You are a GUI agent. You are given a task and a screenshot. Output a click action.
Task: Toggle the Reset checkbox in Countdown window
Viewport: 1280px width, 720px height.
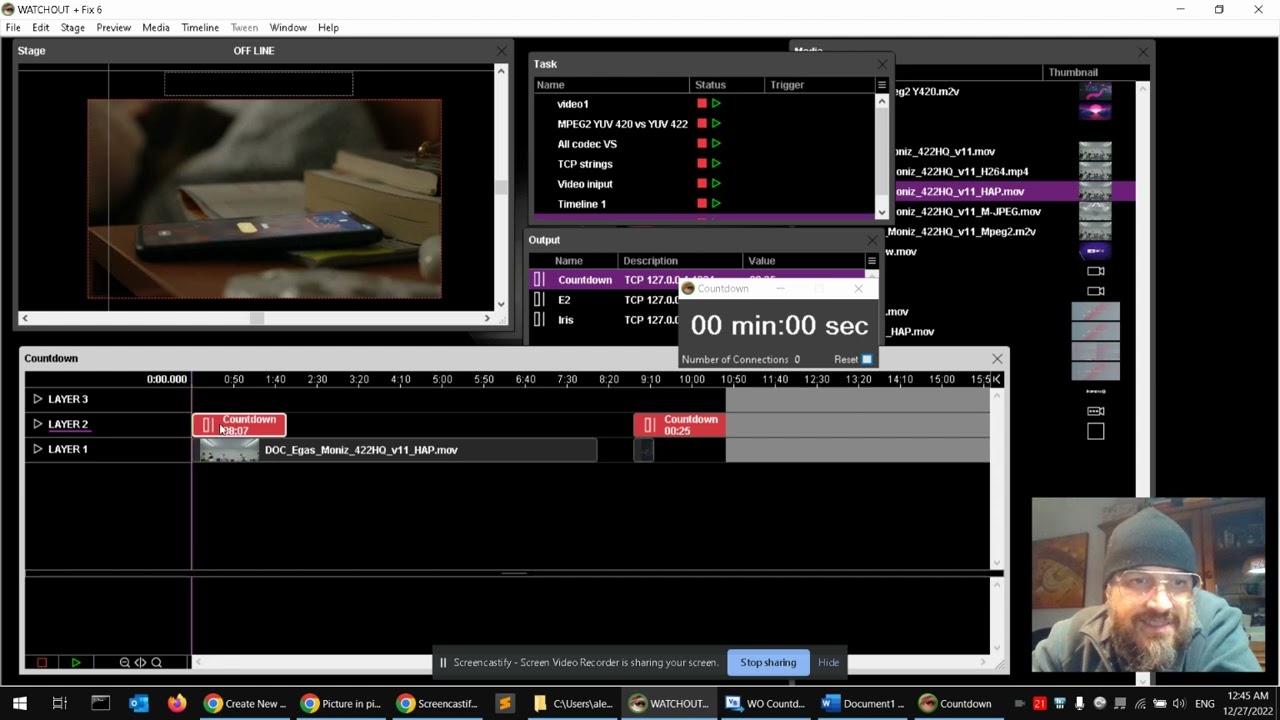click(867, 360)
